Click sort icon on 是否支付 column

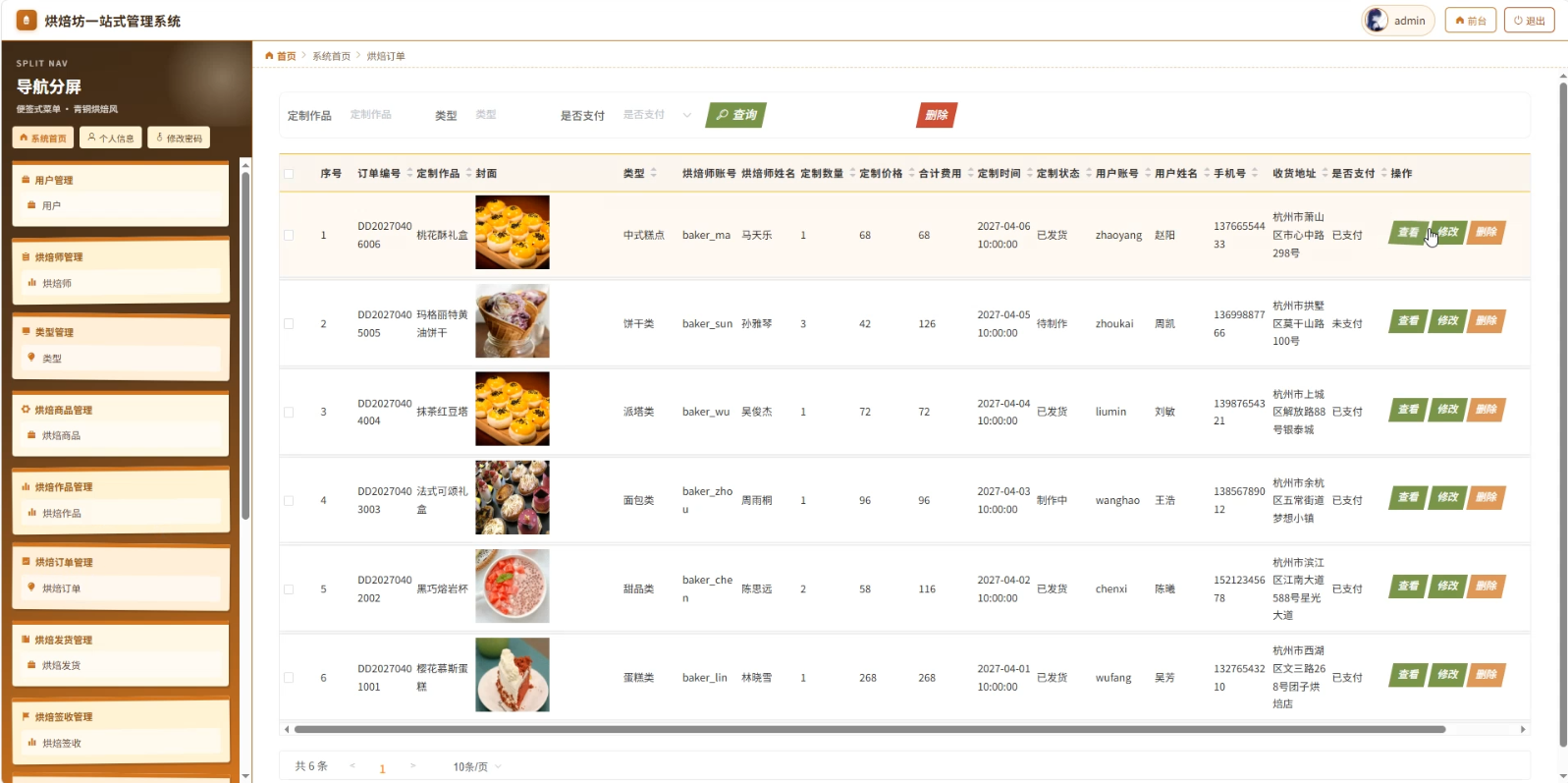(1383, 173)
